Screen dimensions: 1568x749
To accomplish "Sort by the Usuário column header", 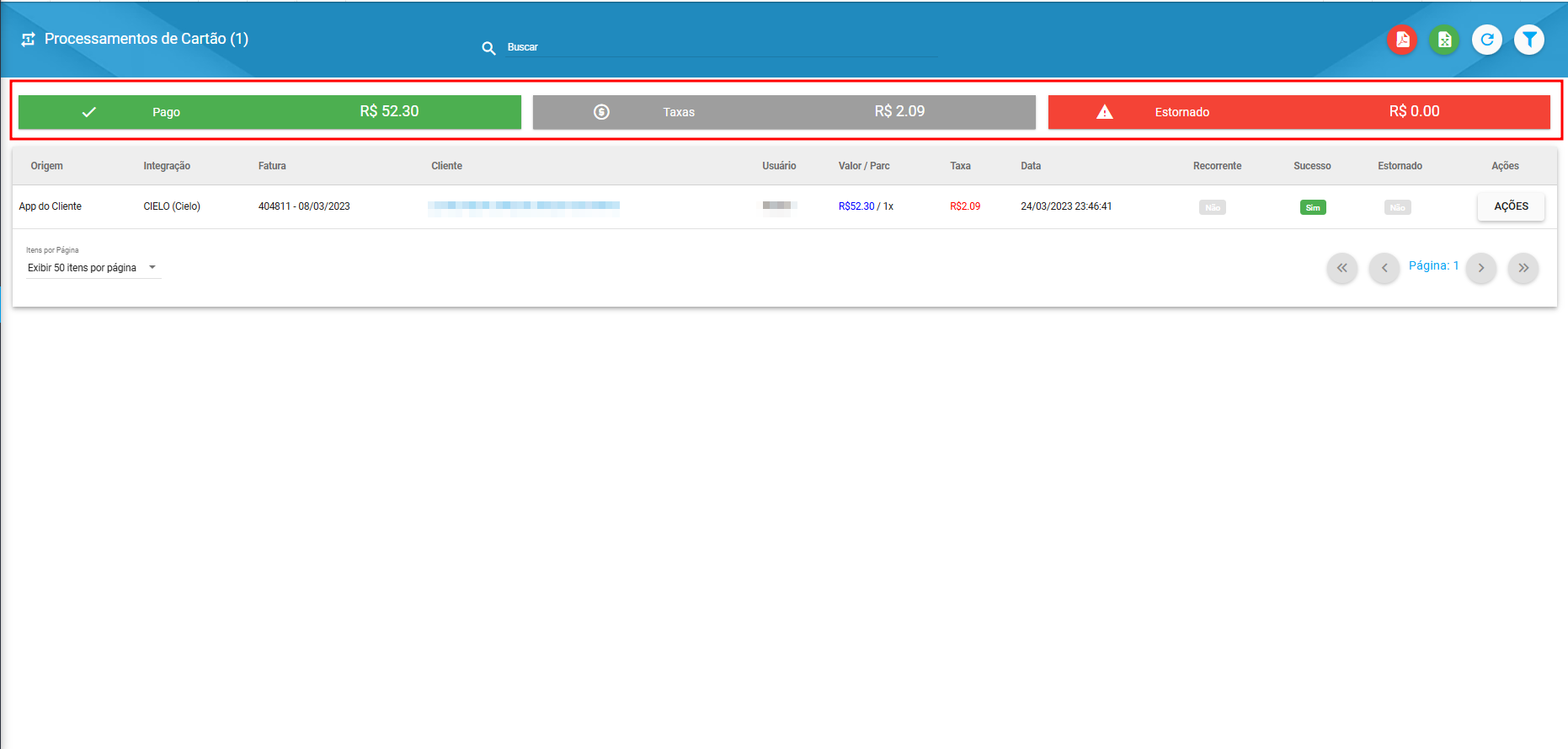I will (779, 166).
